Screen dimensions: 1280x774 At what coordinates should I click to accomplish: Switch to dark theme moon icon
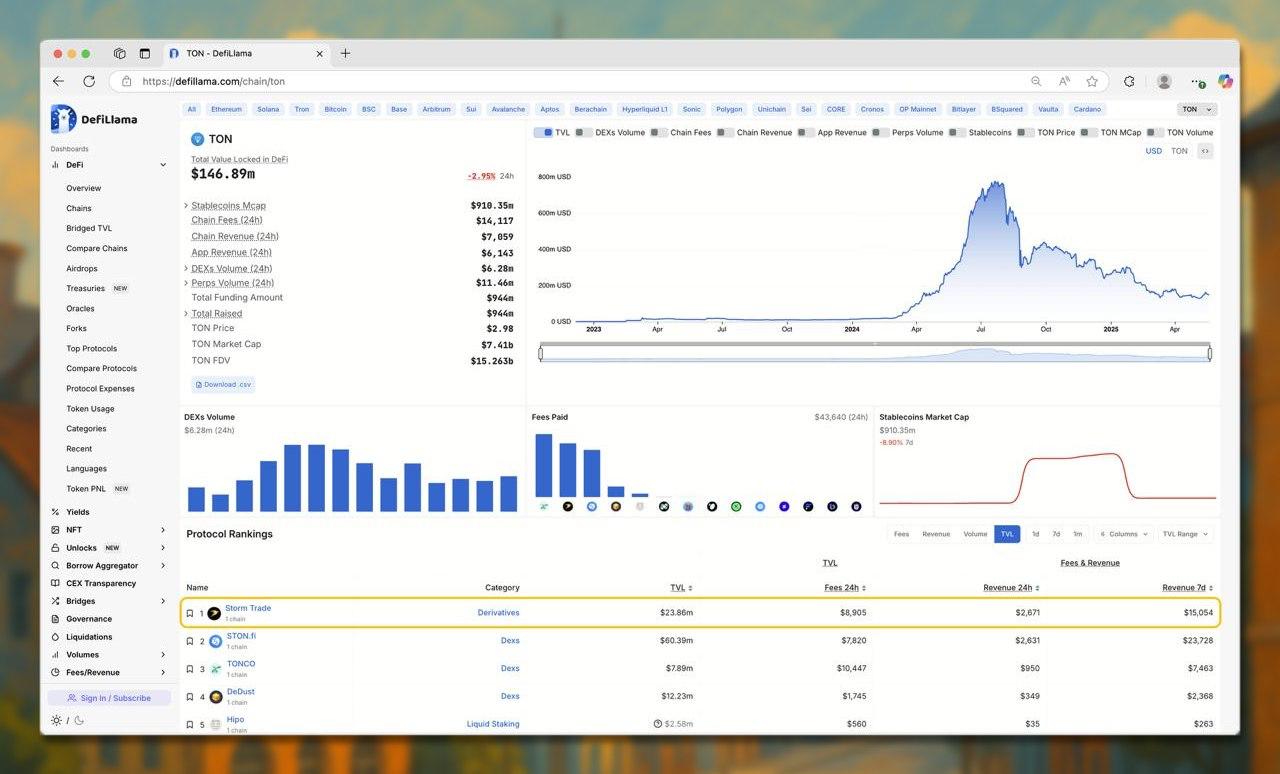(x=79, y=720)
